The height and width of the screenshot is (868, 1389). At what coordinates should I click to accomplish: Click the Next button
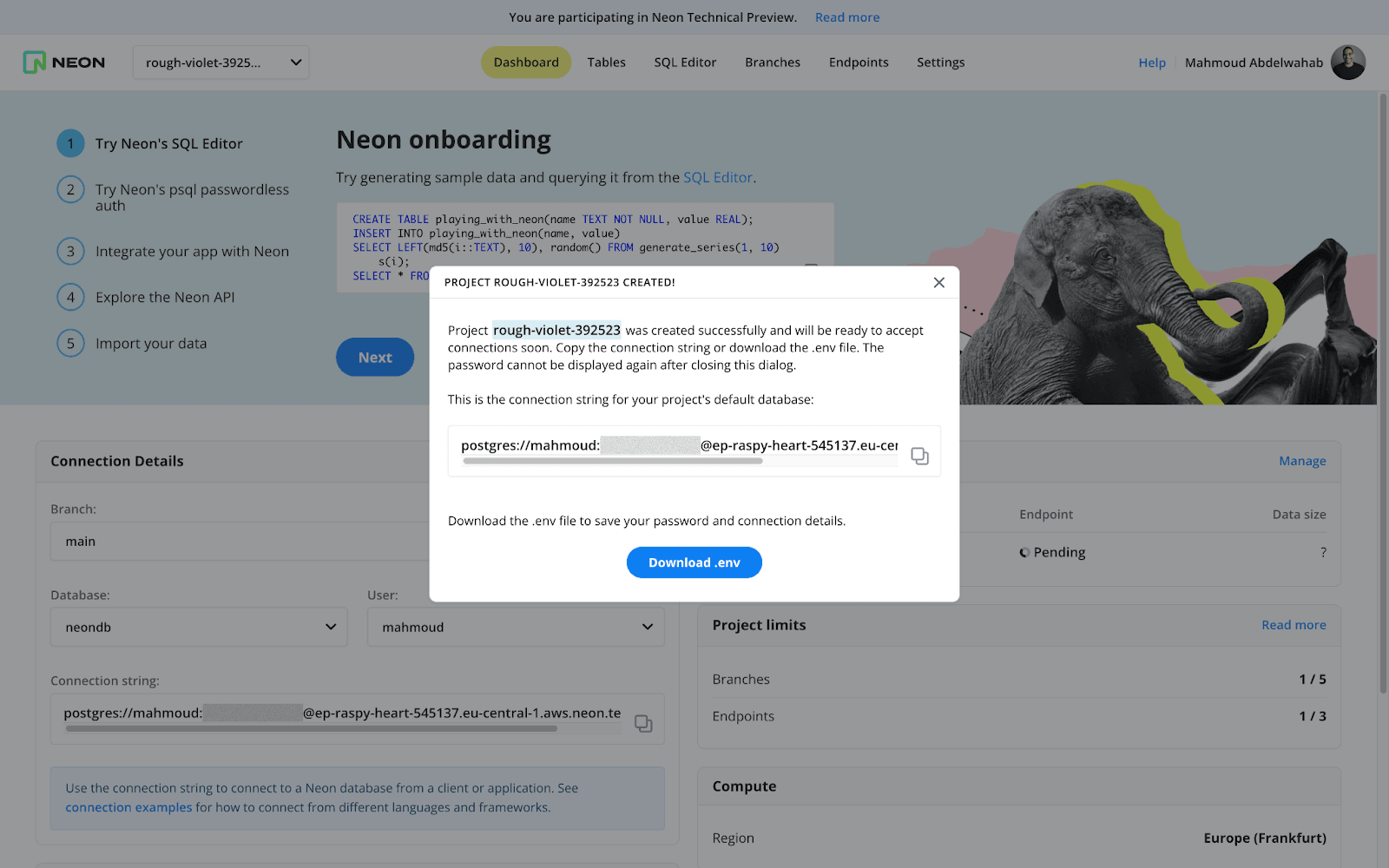(375, 357)
